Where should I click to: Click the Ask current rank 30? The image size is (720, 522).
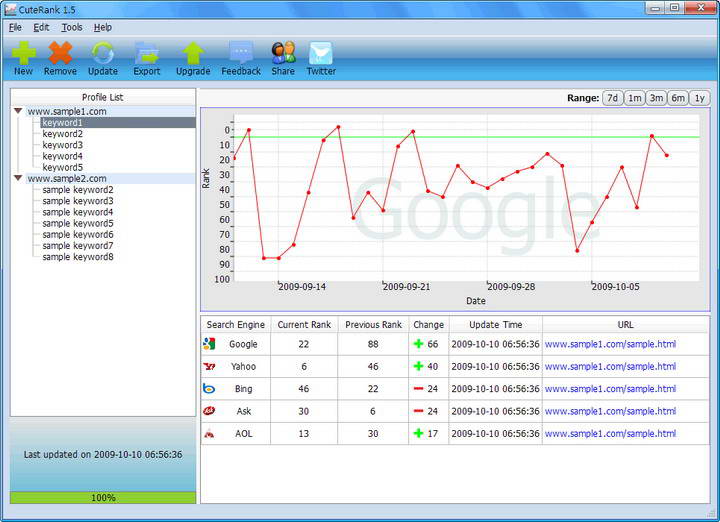[304, 411]
